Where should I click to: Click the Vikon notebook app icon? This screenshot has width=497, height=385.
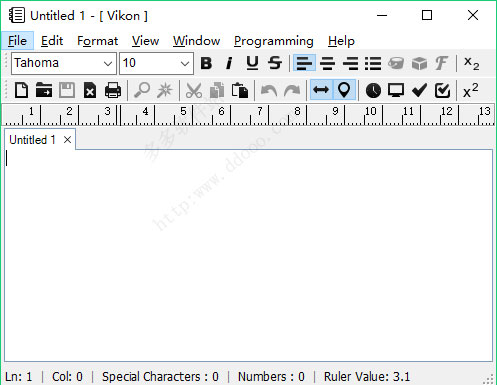[x=17, y=15]
